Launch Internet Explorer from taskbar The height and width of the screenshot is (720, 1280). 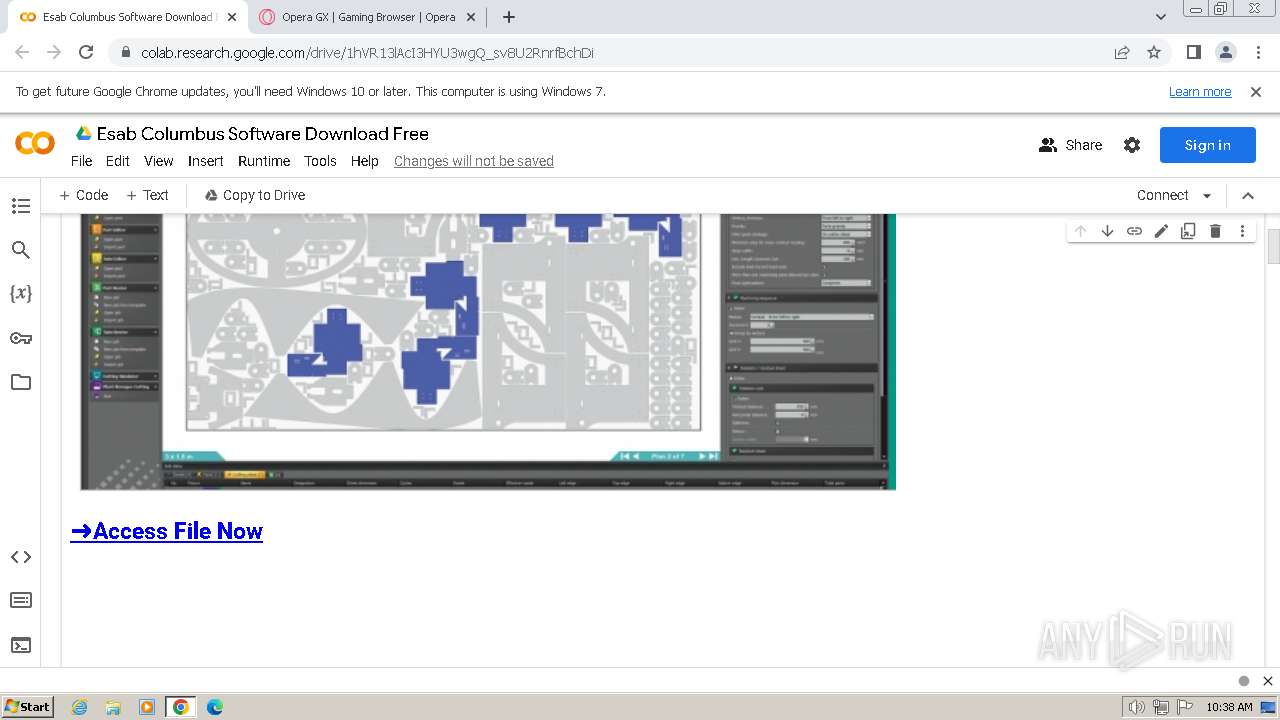[x=79, y=707]
